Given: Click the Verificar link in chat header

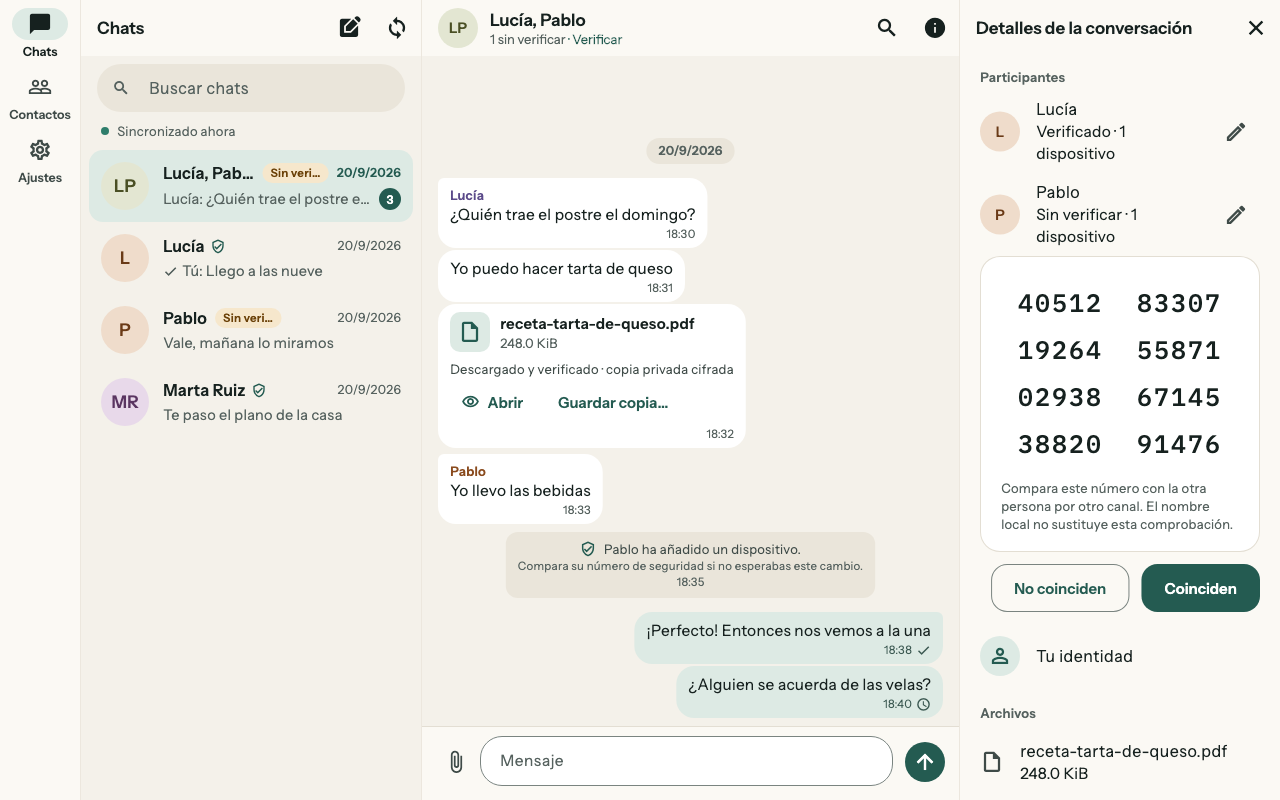Looking at the screenshot, I should [597, 40].
